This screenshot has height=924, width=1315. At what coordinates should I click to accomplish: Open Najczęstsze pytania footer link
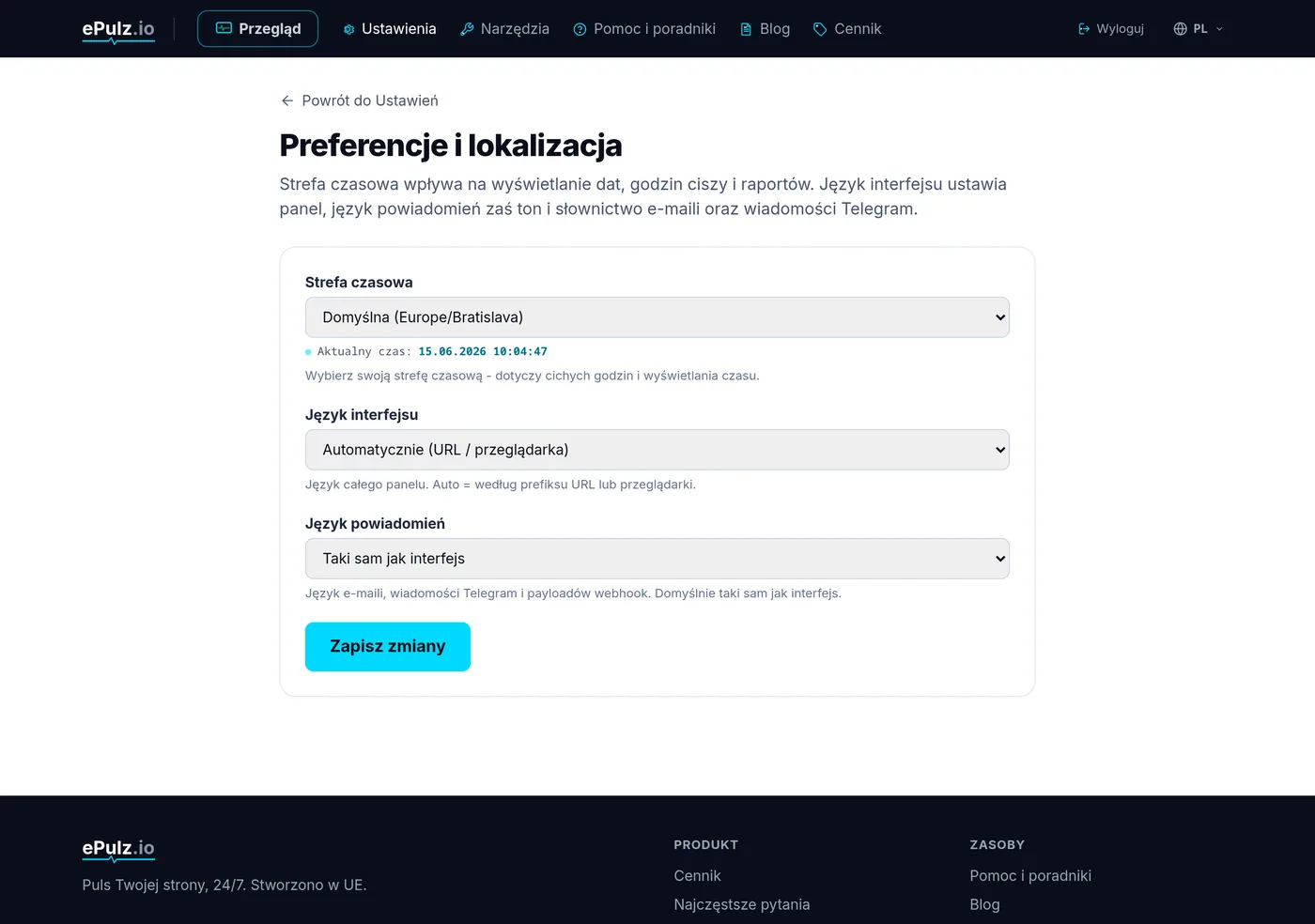[x=742, y=904]
